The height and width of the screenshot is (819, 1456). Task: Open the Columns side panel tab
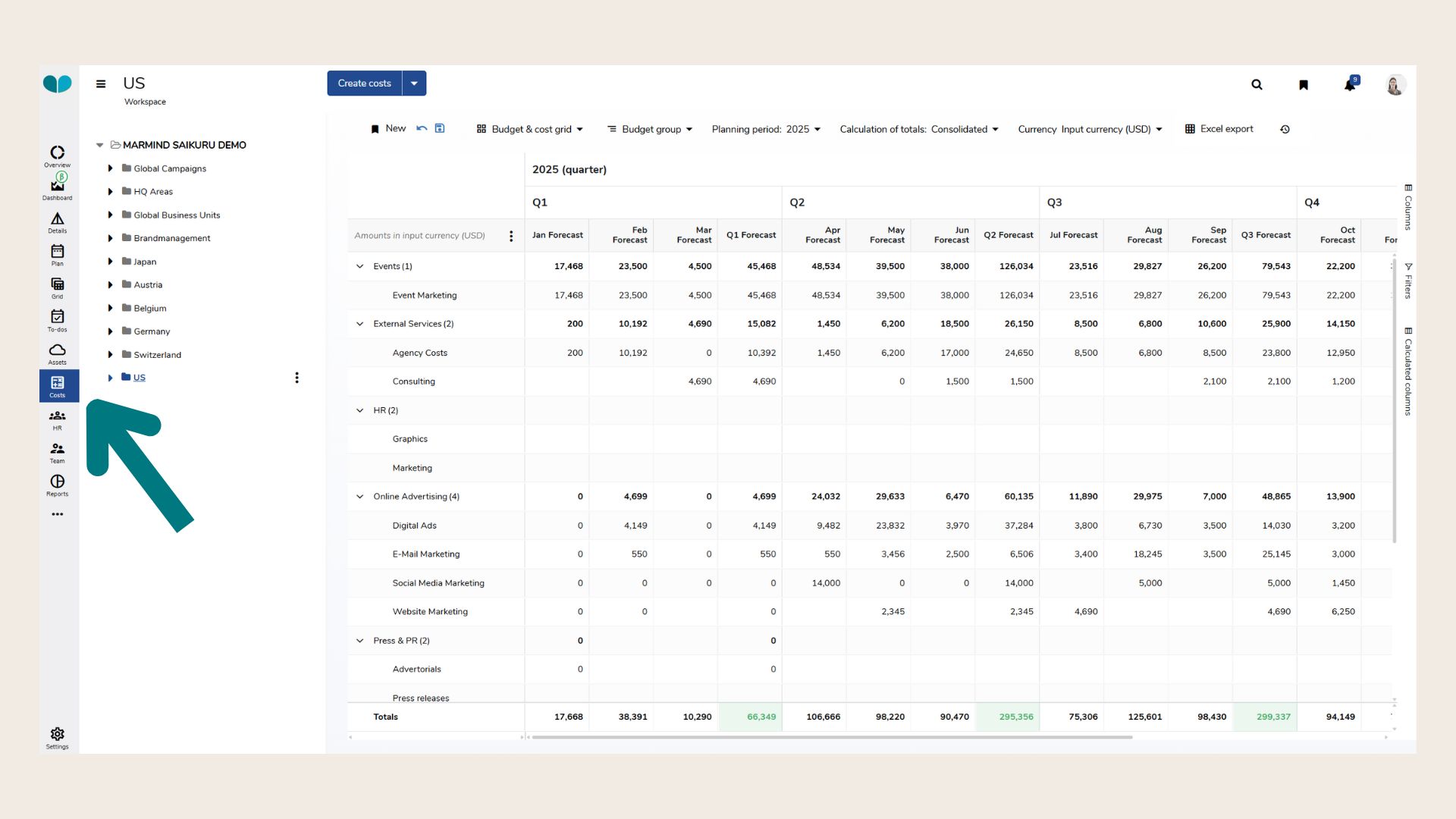click(x=1408, y=207)
